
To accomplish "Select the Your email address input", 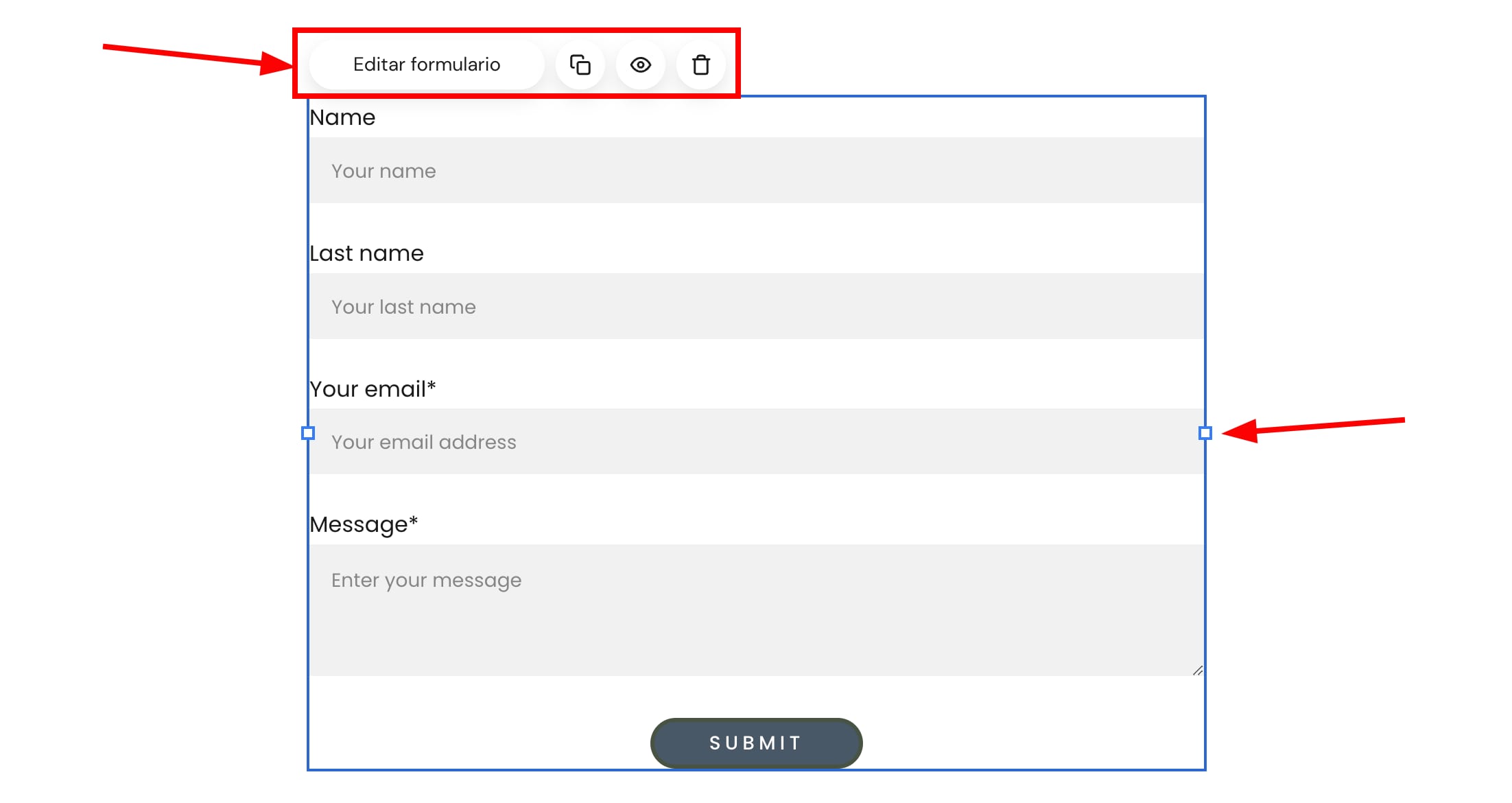I will (x=756, y=442).
